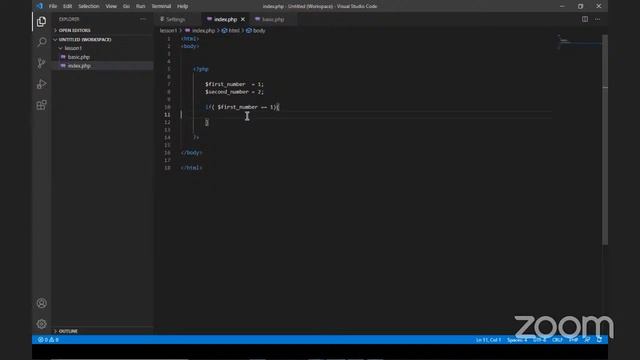Open Run and Debug view
Image resolution: width=640 pixels, height=360 pixels.
[x=41, y=84]
